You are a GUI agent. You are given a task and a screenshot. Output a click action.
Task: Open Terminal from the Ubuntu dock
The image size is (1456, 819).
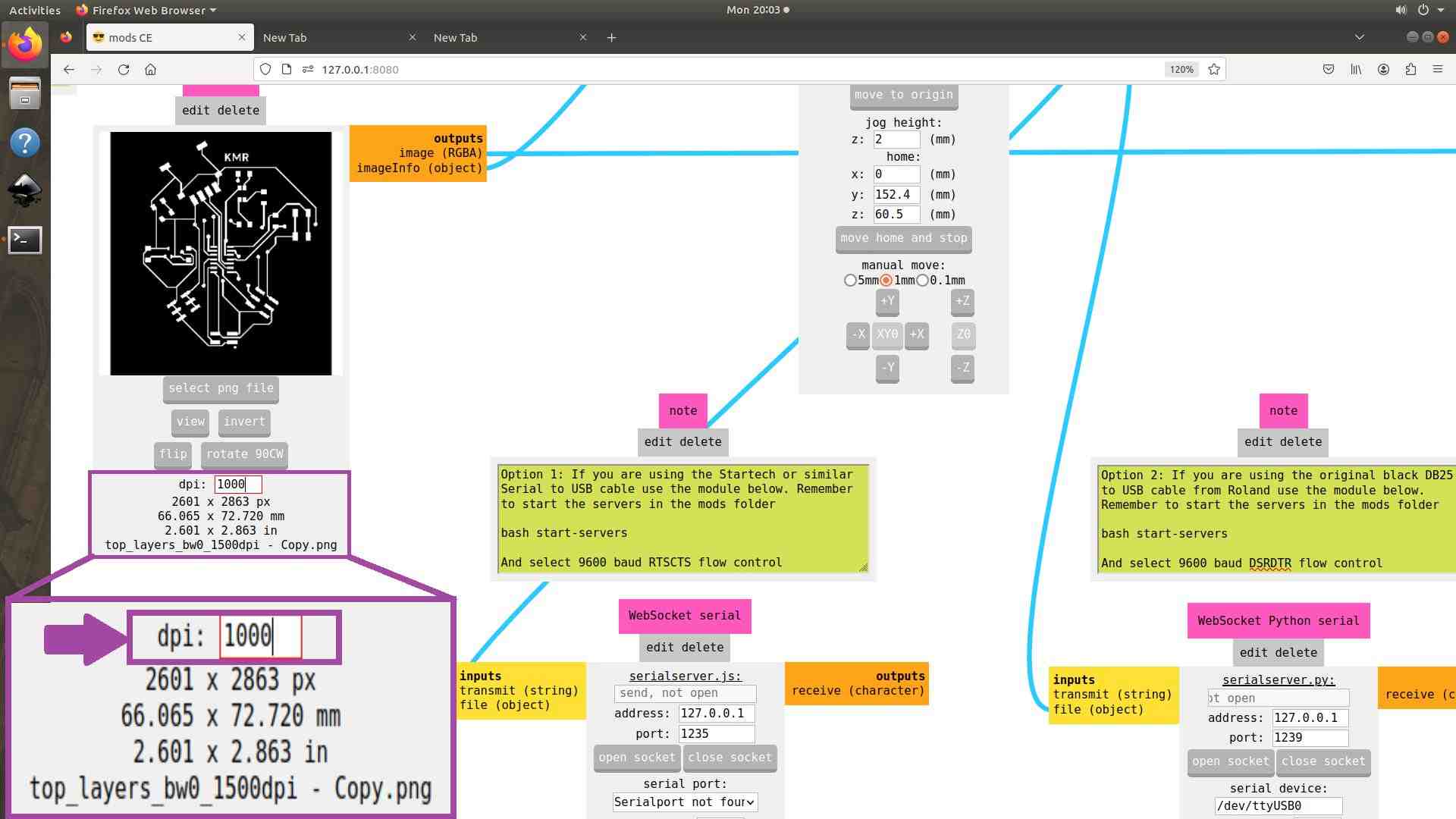24,240
